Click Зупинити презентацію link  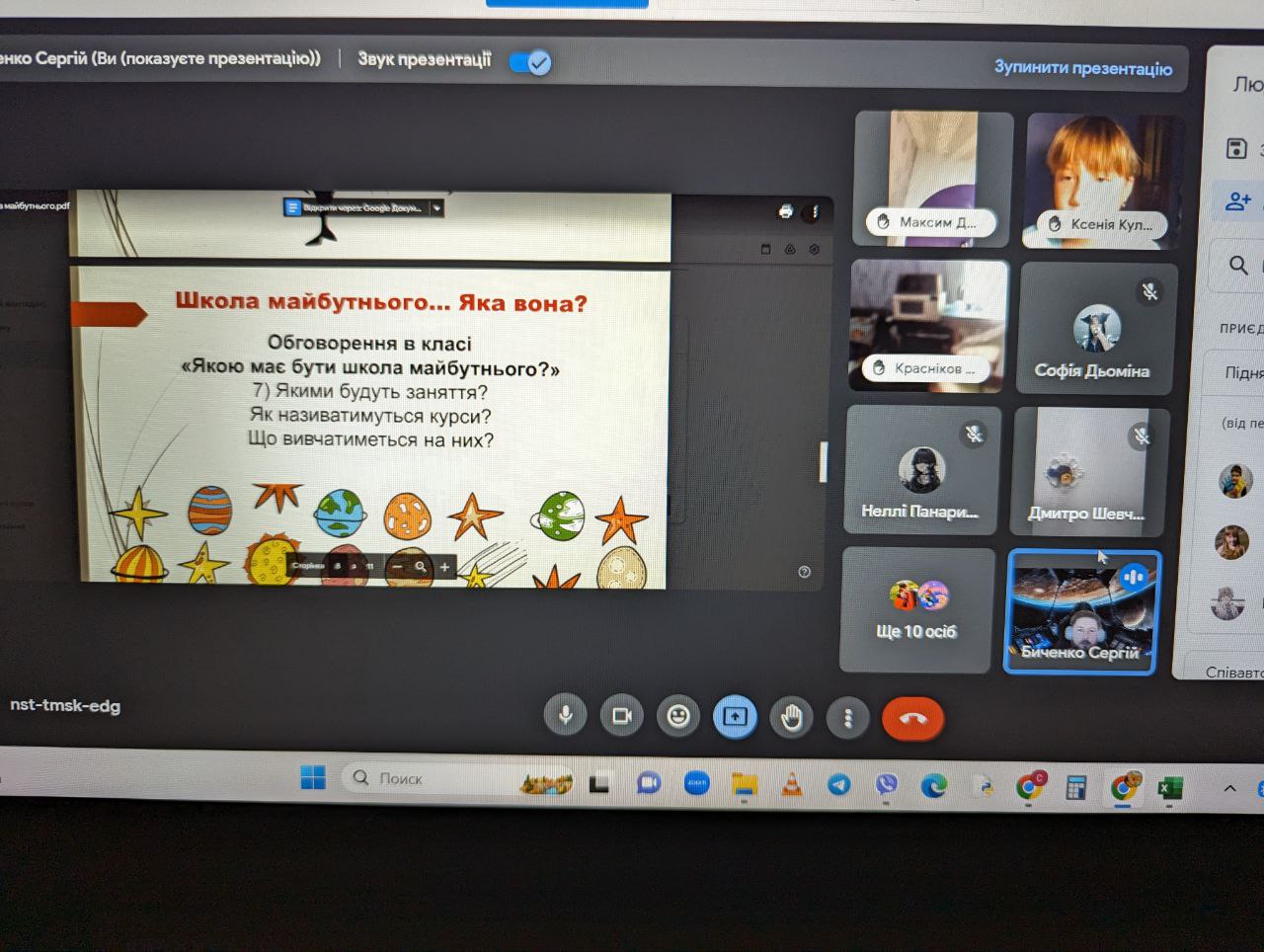click(1082, 68)
